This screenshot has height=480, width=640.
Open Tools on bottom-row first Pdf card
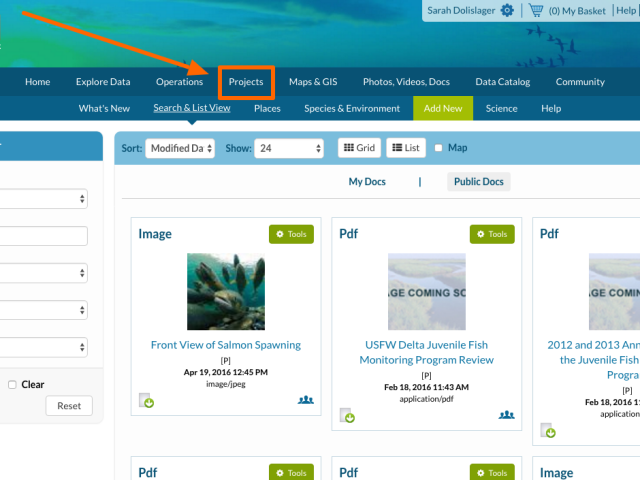[x=291, y=472]
